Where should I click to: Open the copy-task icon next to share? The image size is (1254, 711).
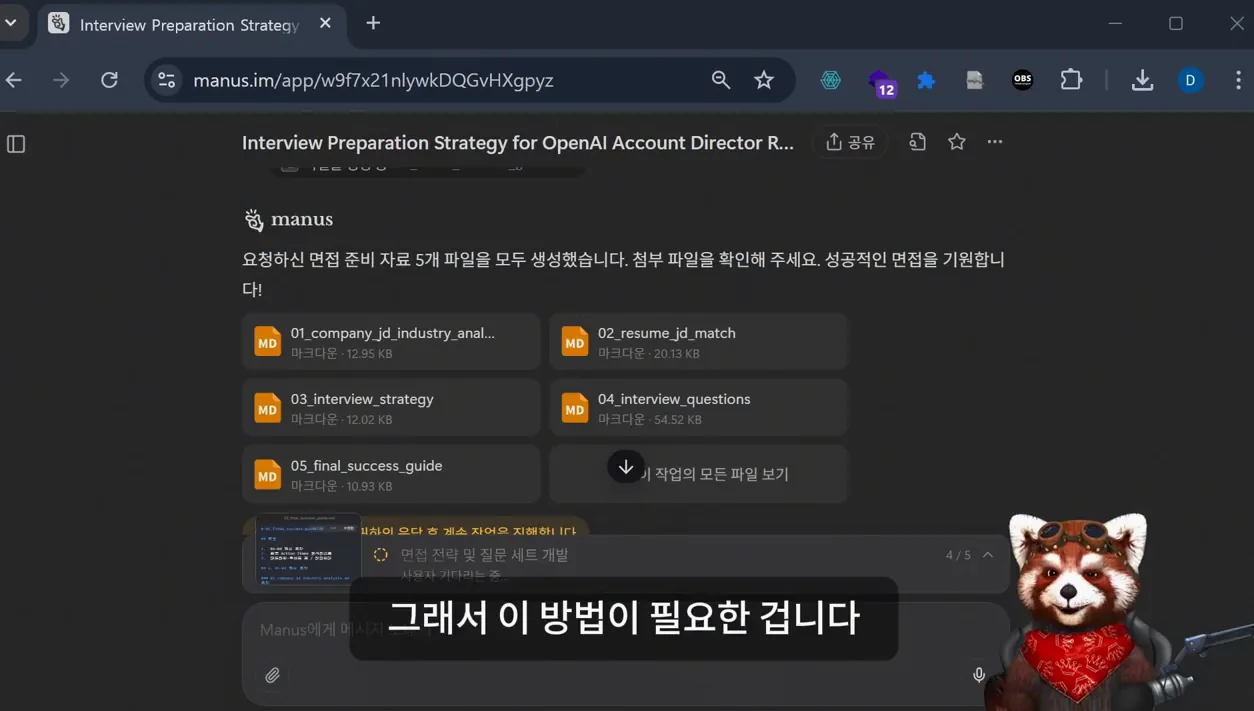917,142
